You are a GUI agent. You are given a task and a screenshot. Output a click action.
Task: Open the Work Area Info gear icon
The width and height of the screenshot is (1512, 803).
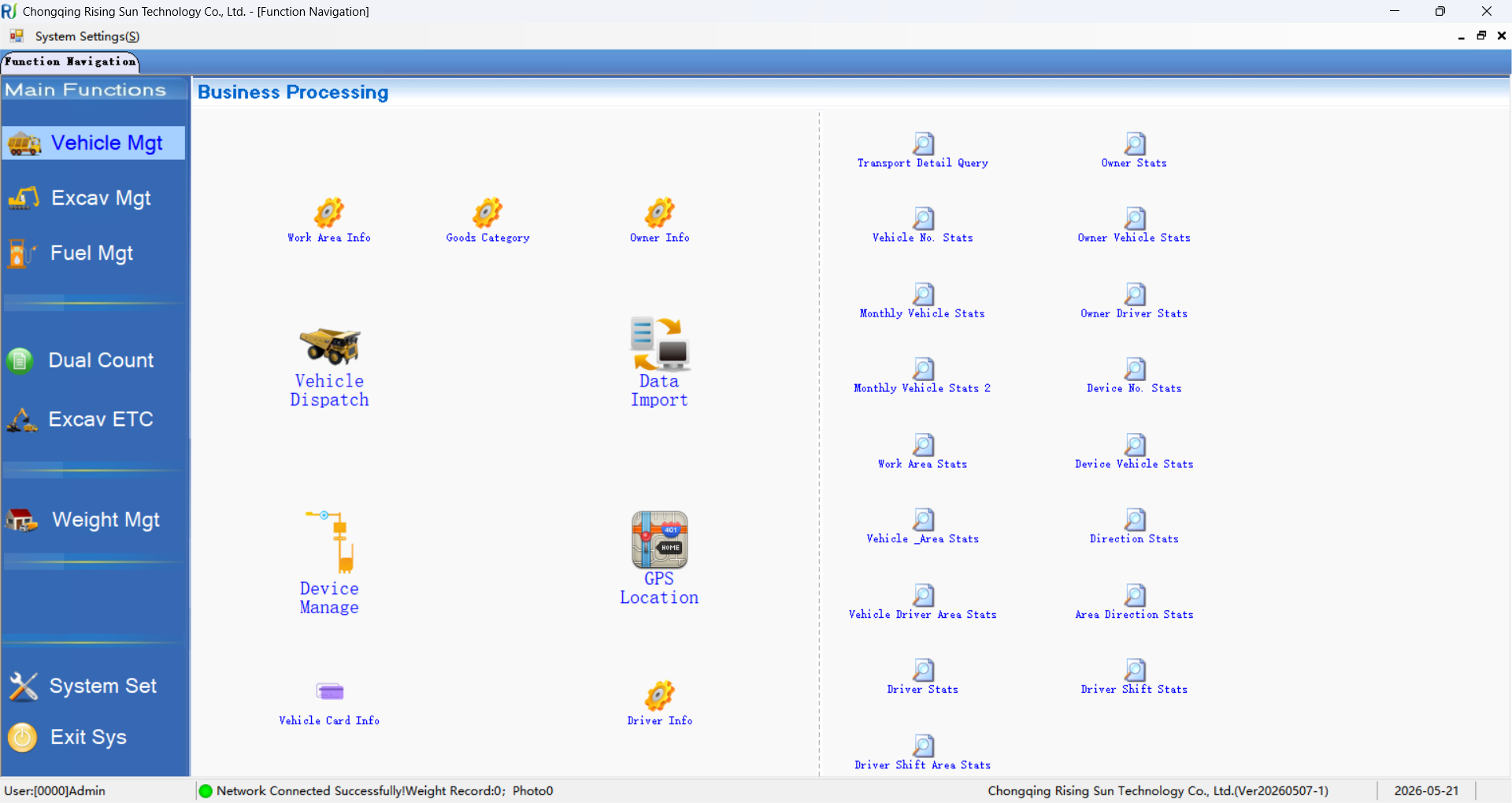(329, 213)
